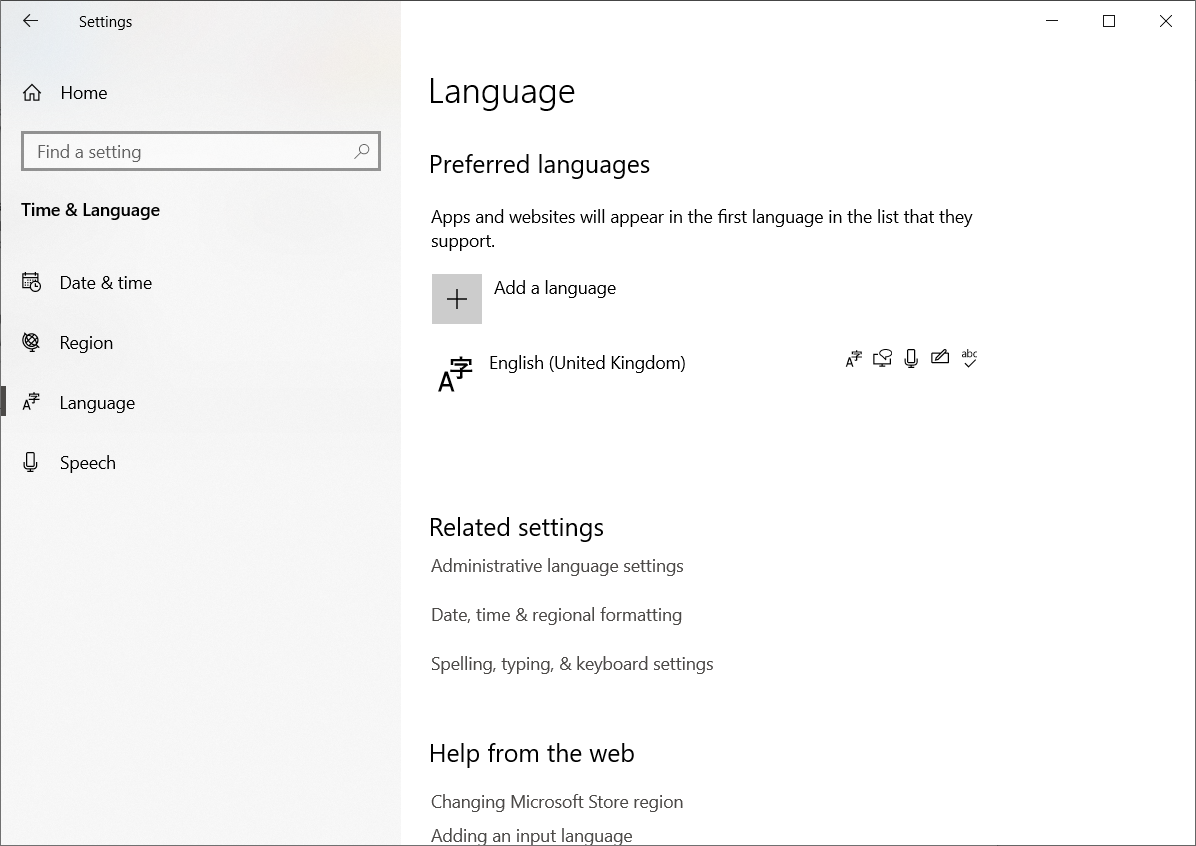Click the Date & time calendar icon
Viewport: 1196px width, 846px height.
pos(31,282)
